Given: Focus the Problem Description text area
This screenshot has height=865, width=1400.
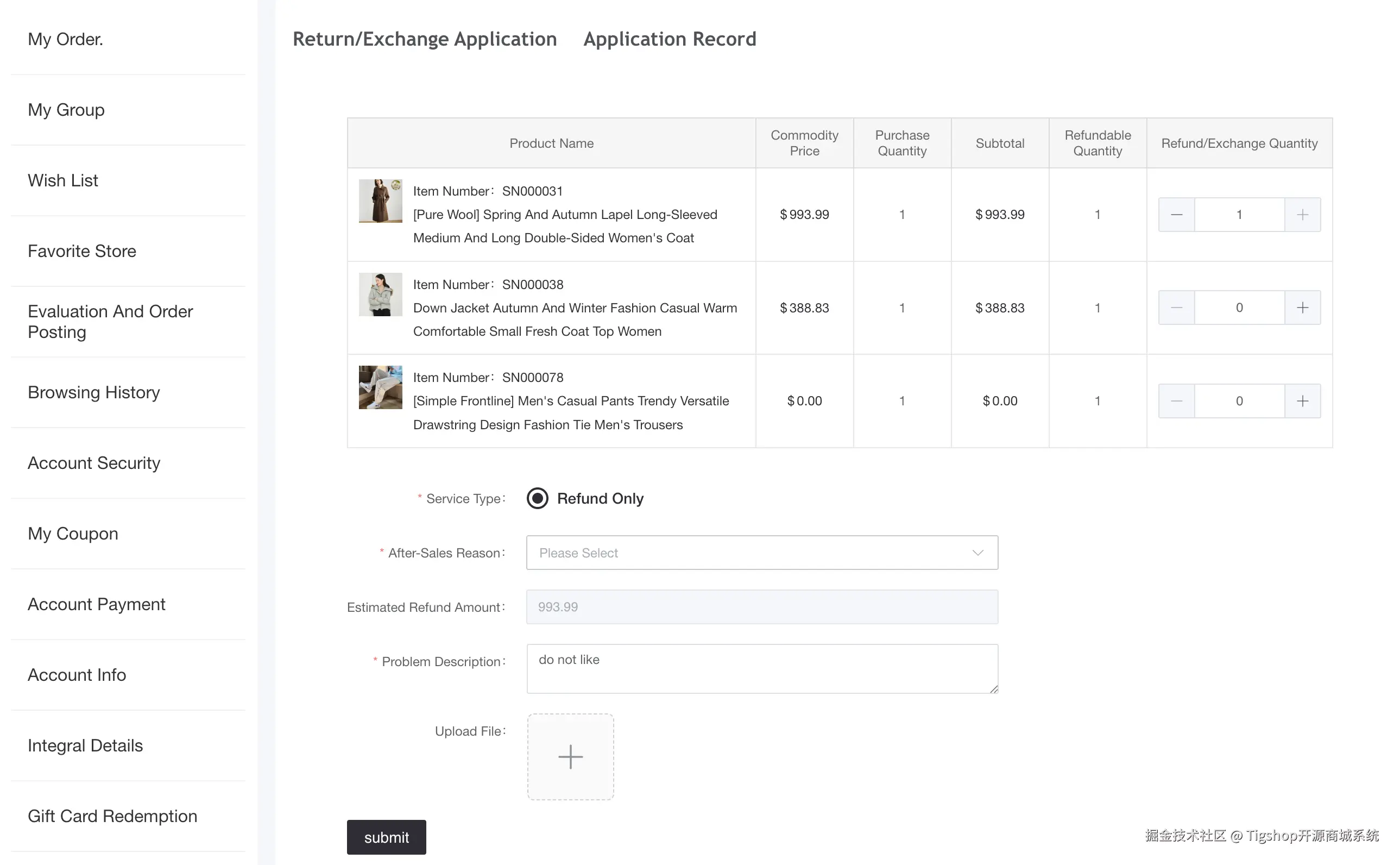Looking at the screenshot, I should coord(761,668).
